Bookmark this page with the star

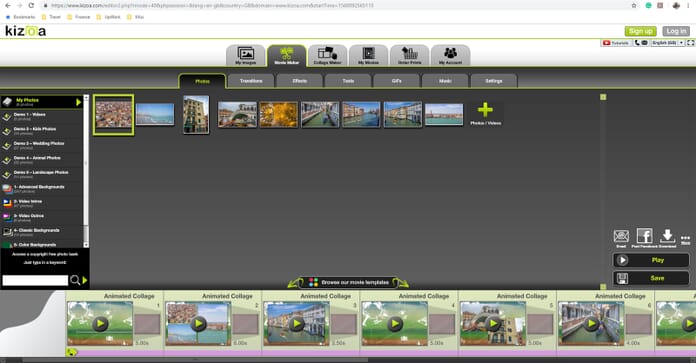[634, 5]
